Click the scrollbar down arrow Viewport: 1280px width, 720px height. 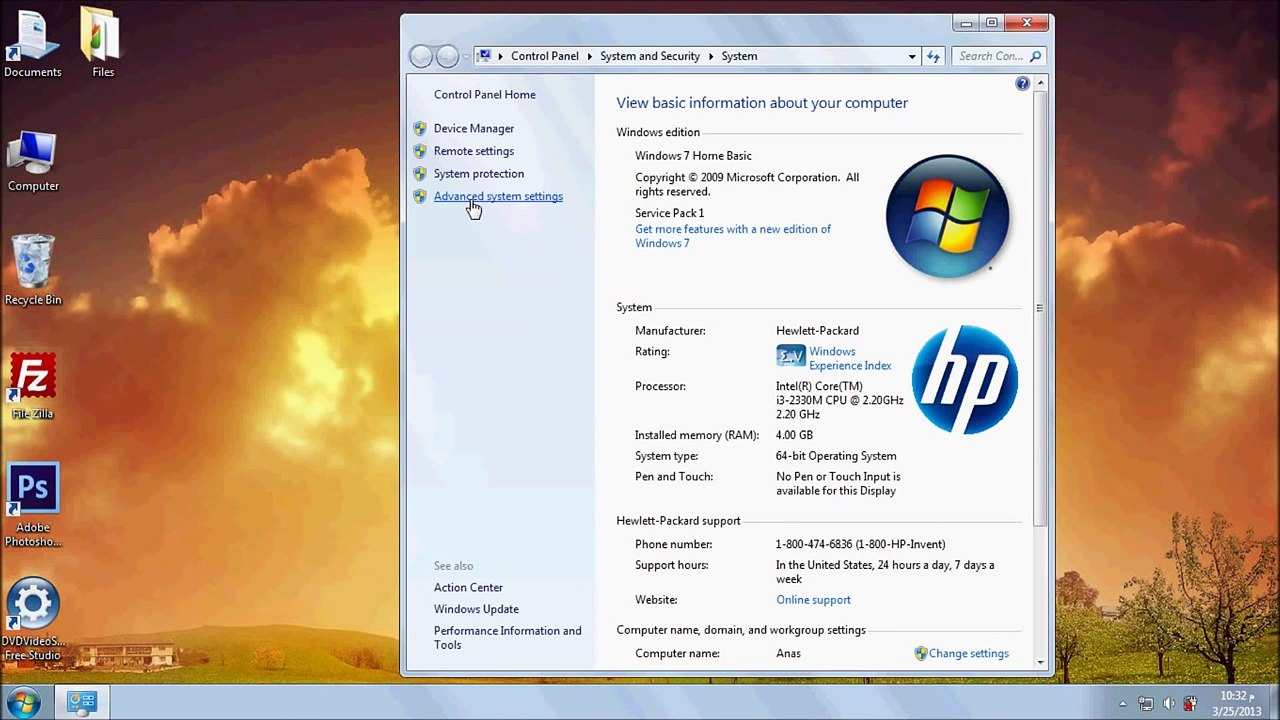coord(1040,662)
